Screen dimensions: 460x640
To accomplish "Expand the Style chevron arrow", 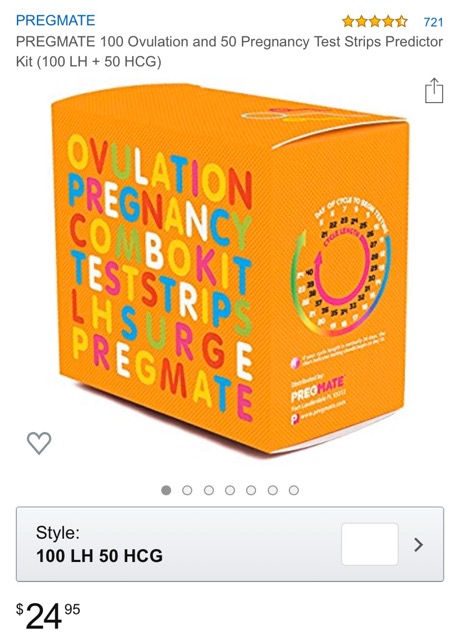I will (x=418, y=544).
